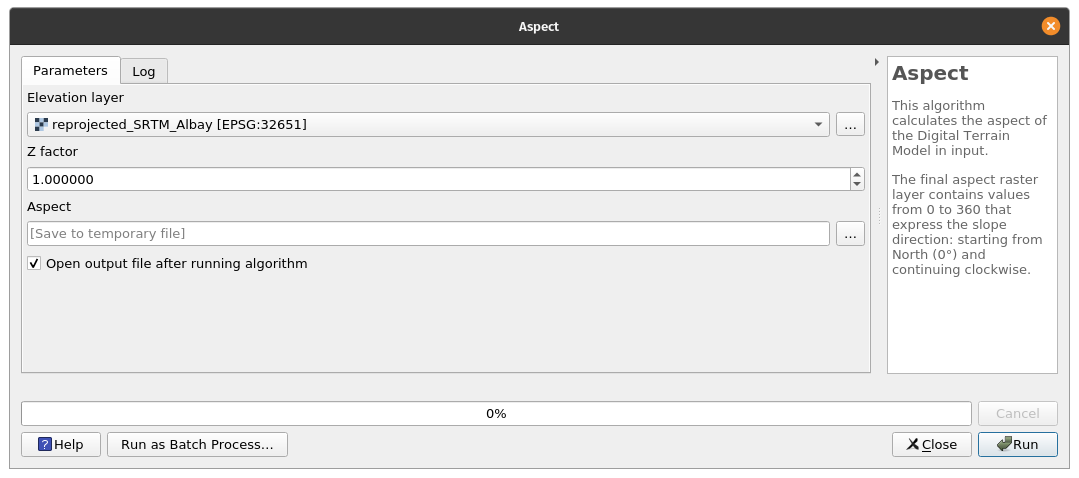Click the Cancel button

point(1018,413)
